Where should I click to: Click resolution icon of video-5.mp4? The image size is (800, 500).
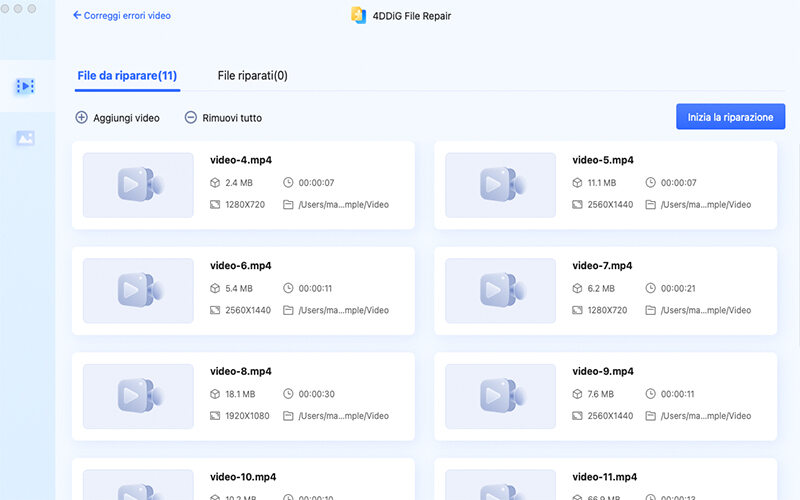pos(577,205)
